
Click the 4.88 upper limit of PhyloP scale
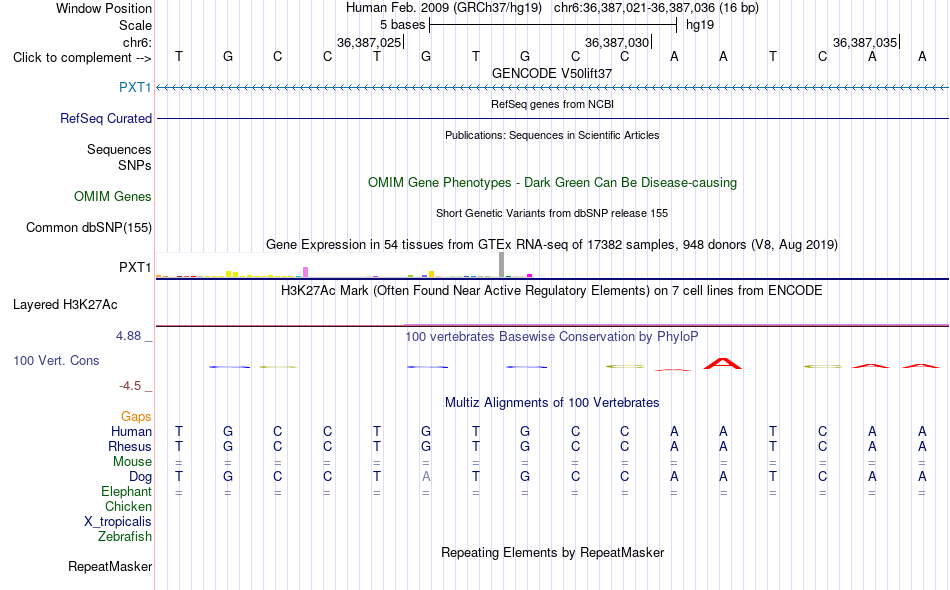[x=128, y=336]
